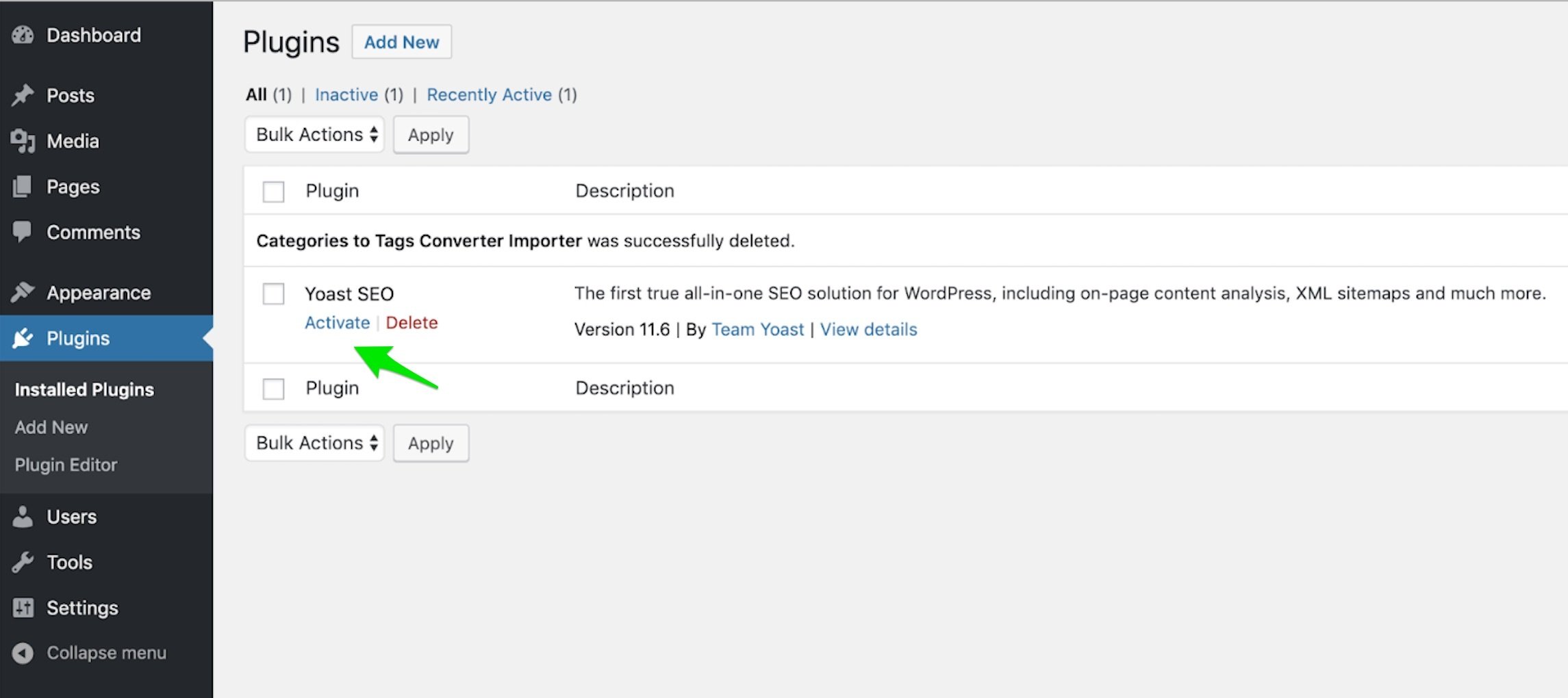Open the Settings menu item

pos(82,608)
